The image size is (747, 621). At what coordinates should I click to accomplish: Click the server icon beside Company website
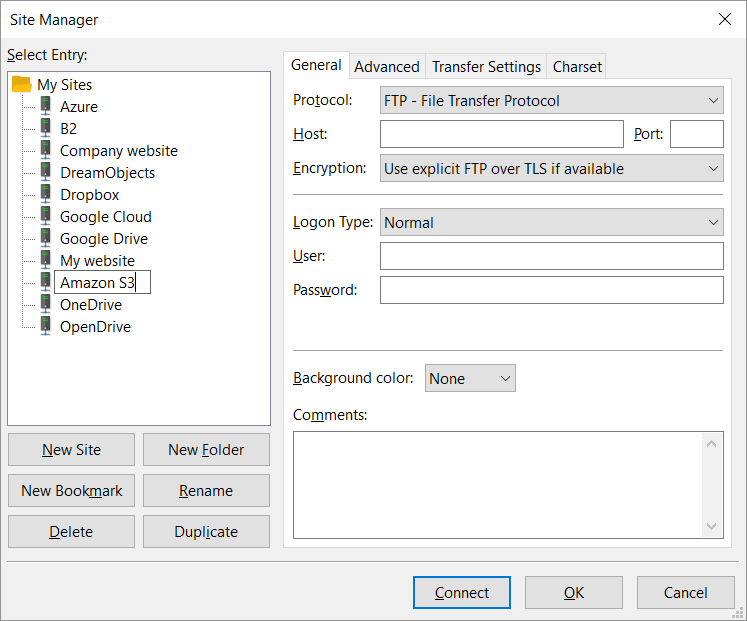coord(46,150)
